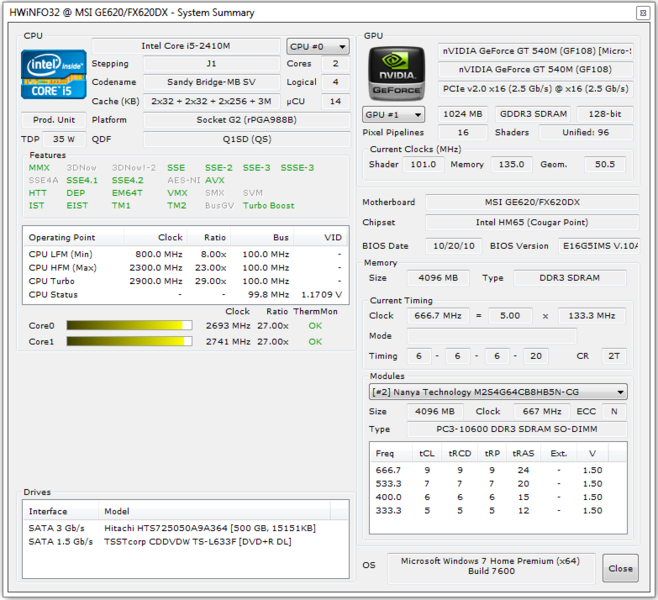
Task: Click the Sandy Bridge-MB SV codename field
Action: tap(212, 82)
